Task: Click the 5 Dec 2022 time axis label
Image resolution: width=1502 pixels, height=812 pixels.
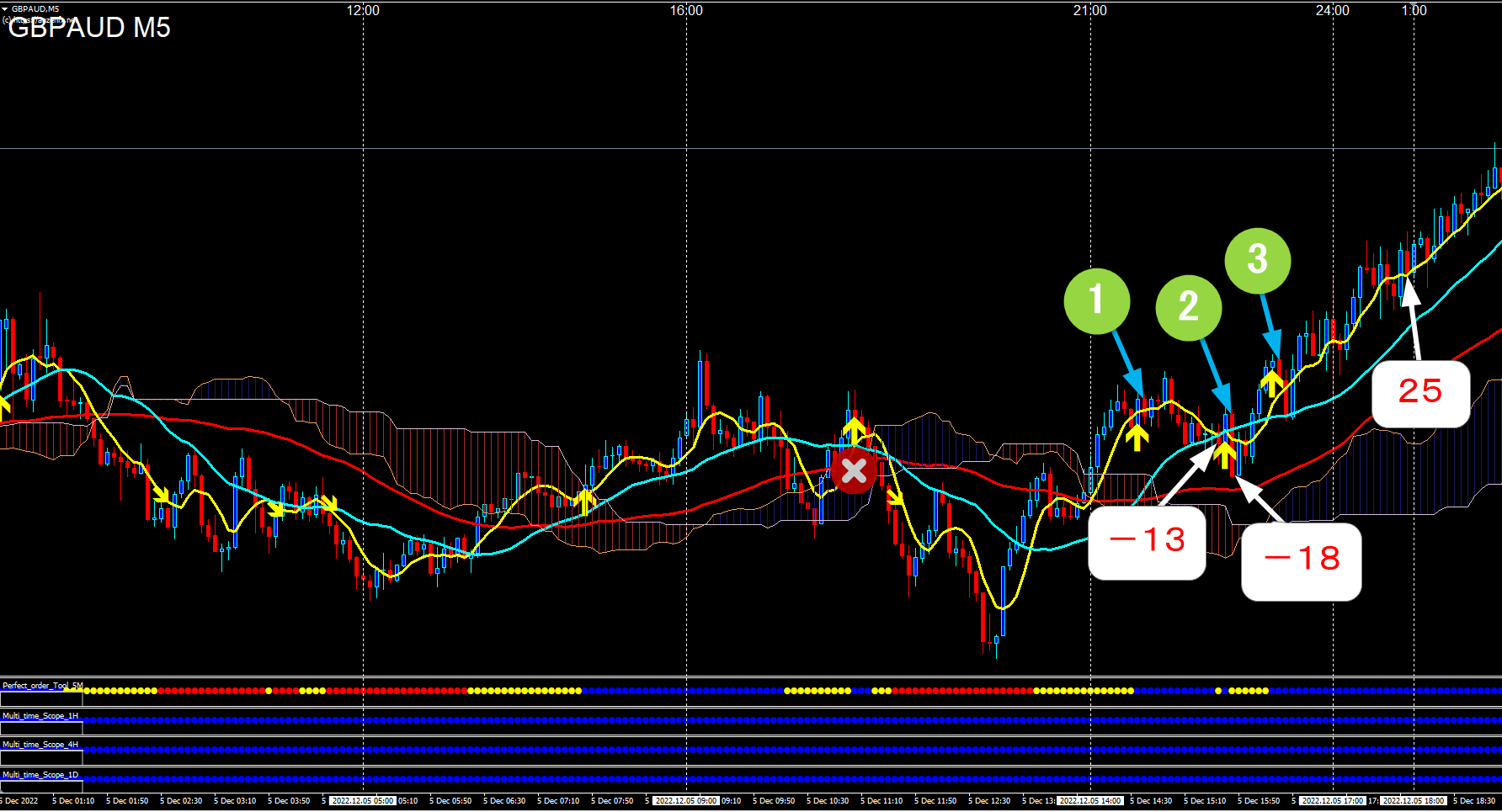Action: [x=20, y=801]
